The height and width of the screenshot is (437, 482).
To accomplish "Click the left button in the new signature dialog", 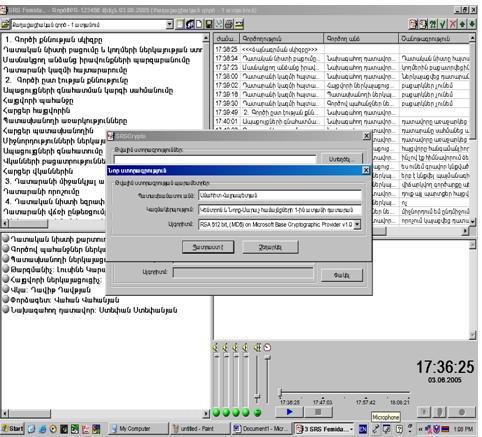I will click(x=208, y=247).
